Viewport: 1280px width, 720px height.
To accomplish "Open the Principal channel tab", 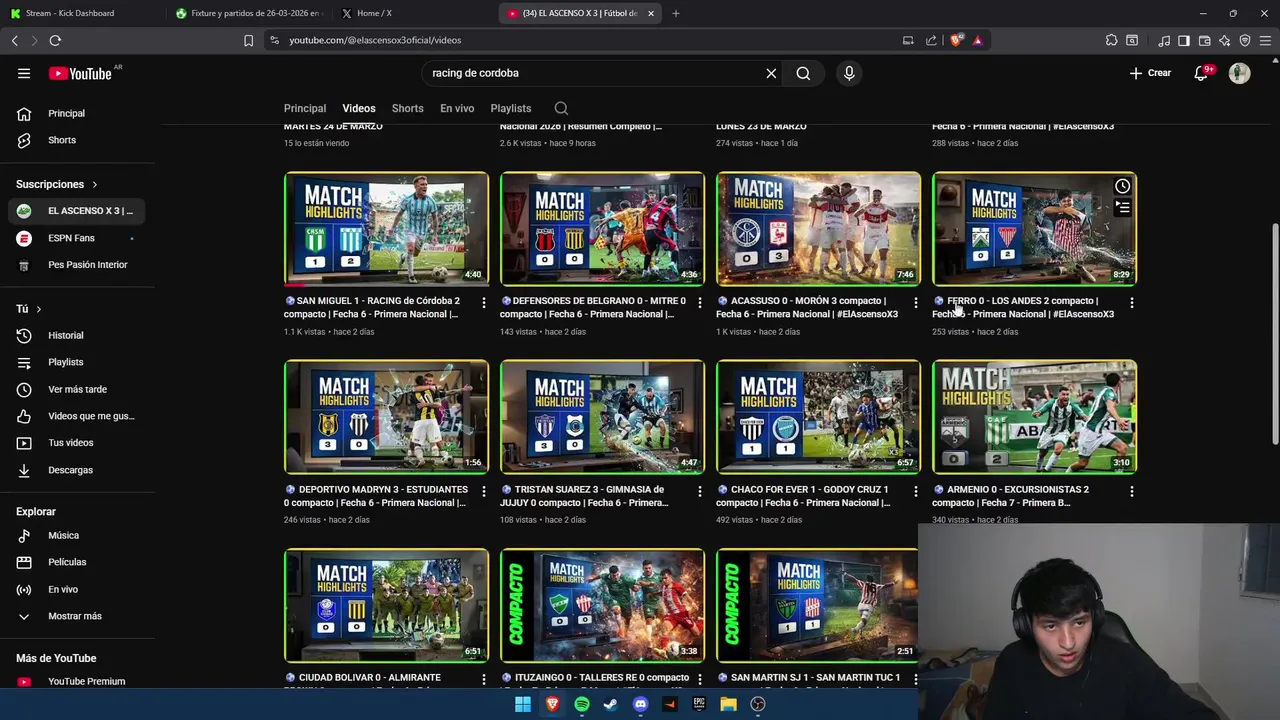I will click(x=305, y=108).
